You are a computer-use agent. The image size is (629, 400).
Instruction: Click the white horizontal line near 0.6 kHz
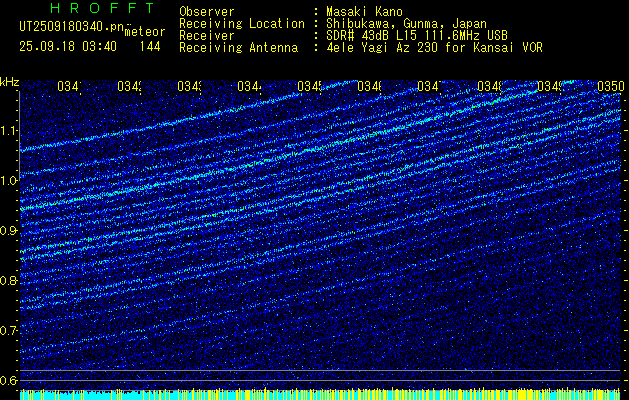tap(320, 371)
